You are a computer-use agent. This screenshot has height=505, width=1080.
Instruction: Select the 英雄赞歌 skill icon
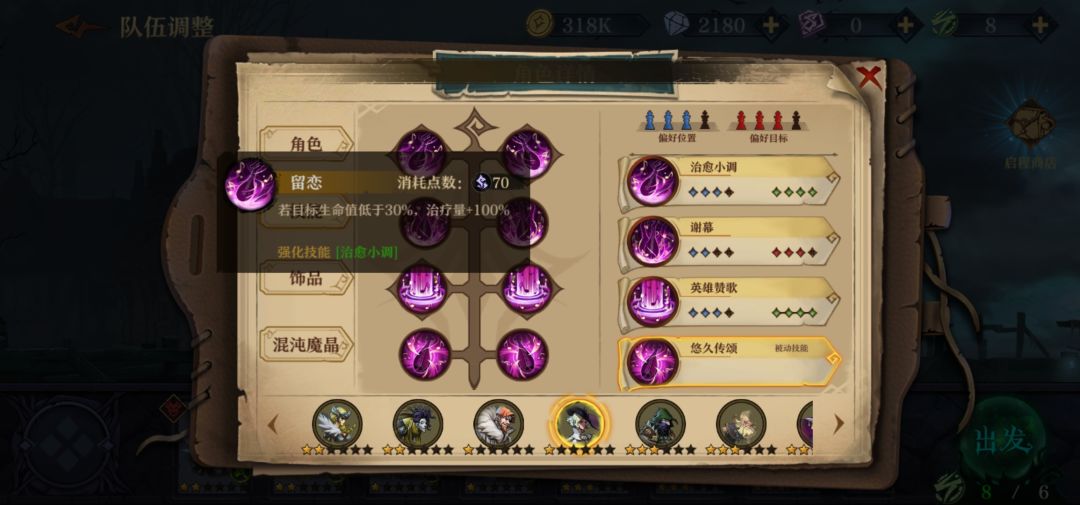click(x=652, y=301)
